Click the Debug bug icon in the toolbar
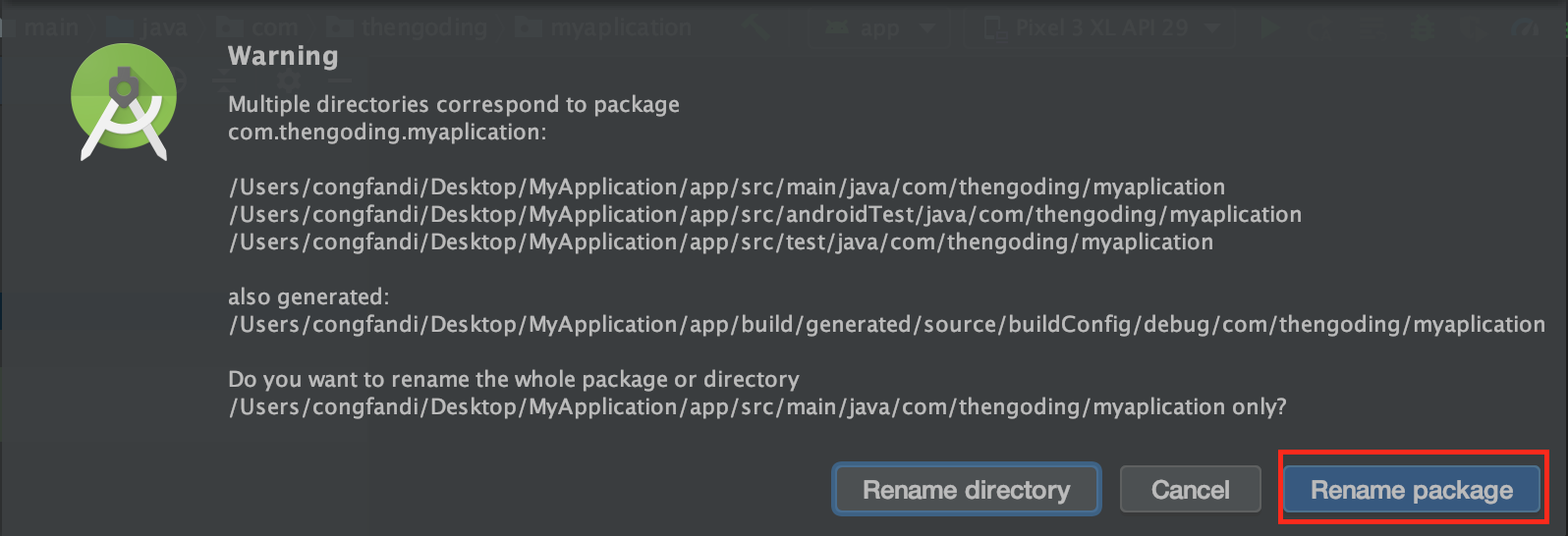Image resolution: width=1568 pixels, height=536 pixels. (x=1422, y=27)
